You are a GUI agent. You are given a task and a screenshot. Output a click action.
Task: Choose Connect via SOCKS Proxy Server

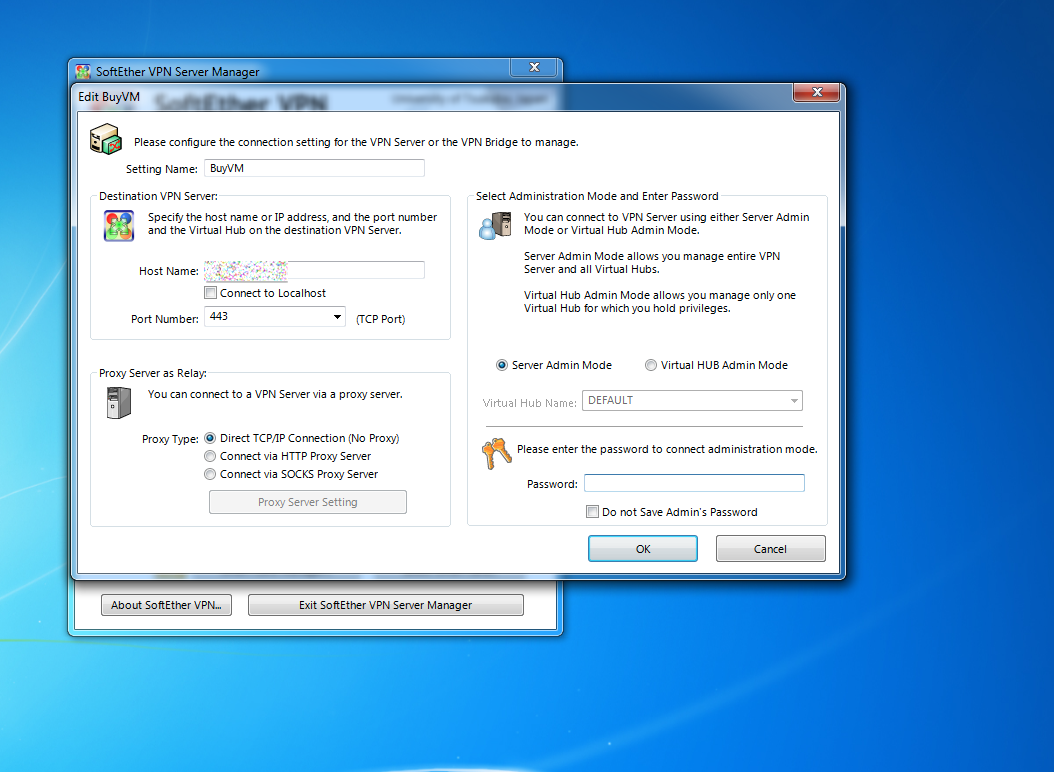(210, 474)
